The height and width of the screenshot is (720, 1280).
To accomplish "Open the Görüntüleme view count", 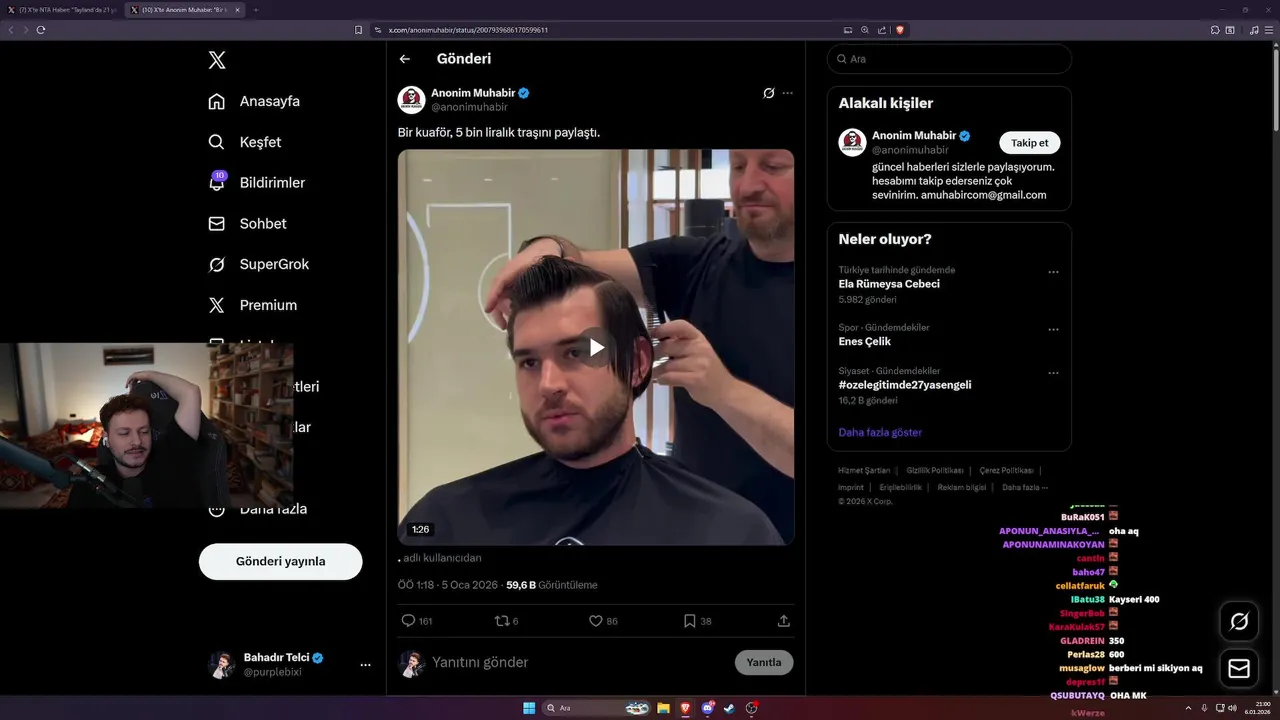I will point(552,585).
